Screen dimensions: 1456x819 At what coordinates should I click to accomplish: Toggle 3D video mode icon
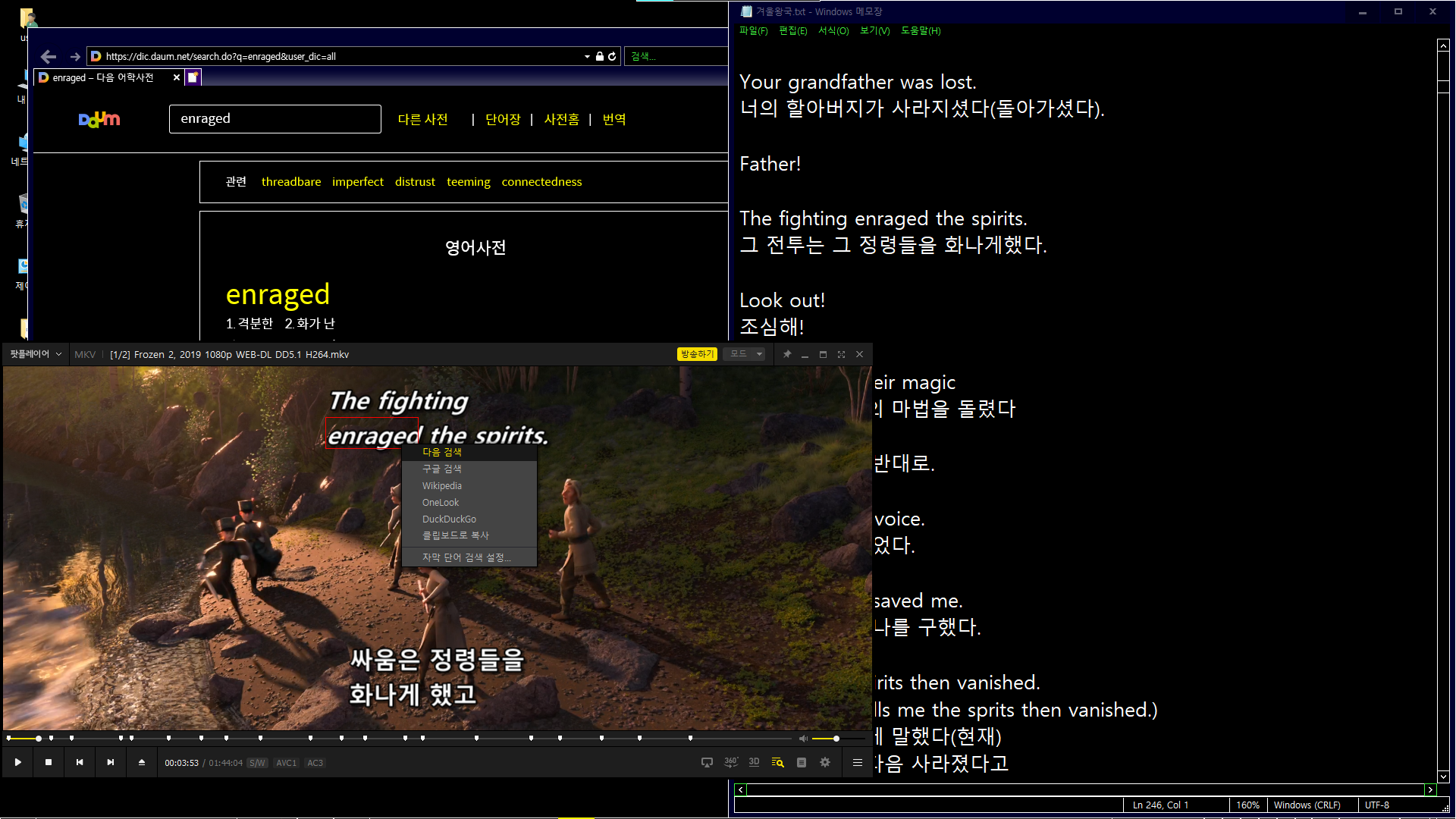coord(754,762)
